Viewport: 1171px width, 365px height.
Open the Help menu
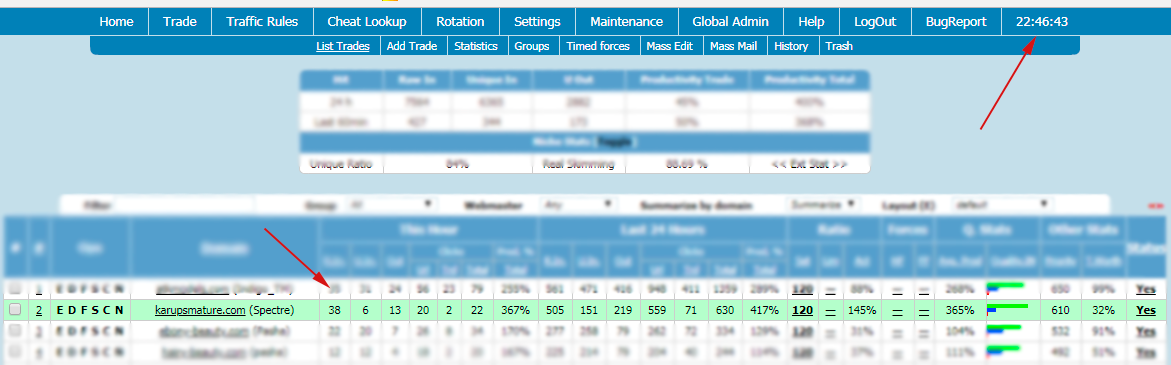(x=811, y=22)
